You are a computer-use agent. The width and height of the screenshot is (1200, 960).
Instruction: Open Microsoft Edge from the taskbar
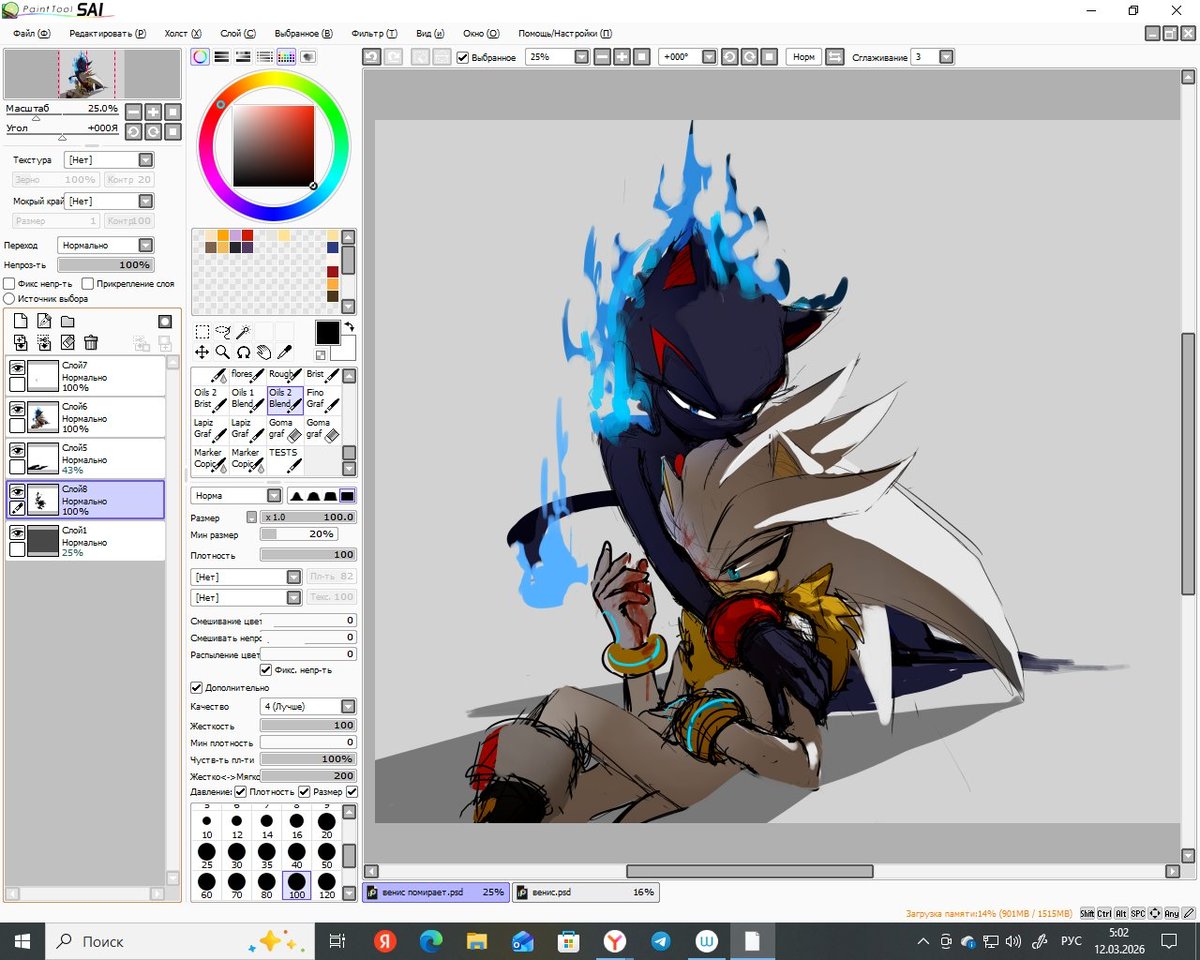tap(431, 941)
